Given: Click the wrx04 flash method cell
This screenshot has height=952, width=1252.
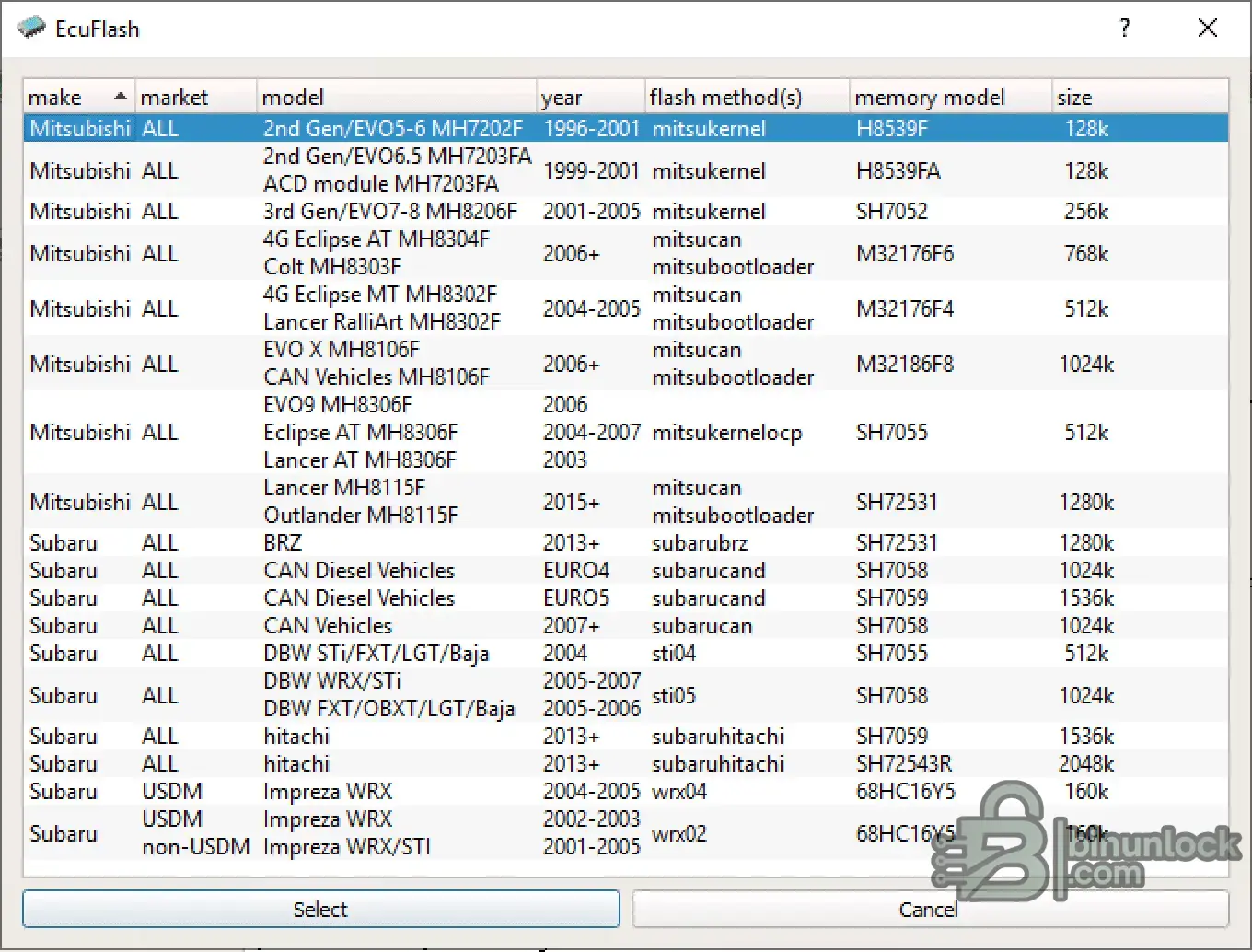Looking at the screenshot, I should [679, 791].
